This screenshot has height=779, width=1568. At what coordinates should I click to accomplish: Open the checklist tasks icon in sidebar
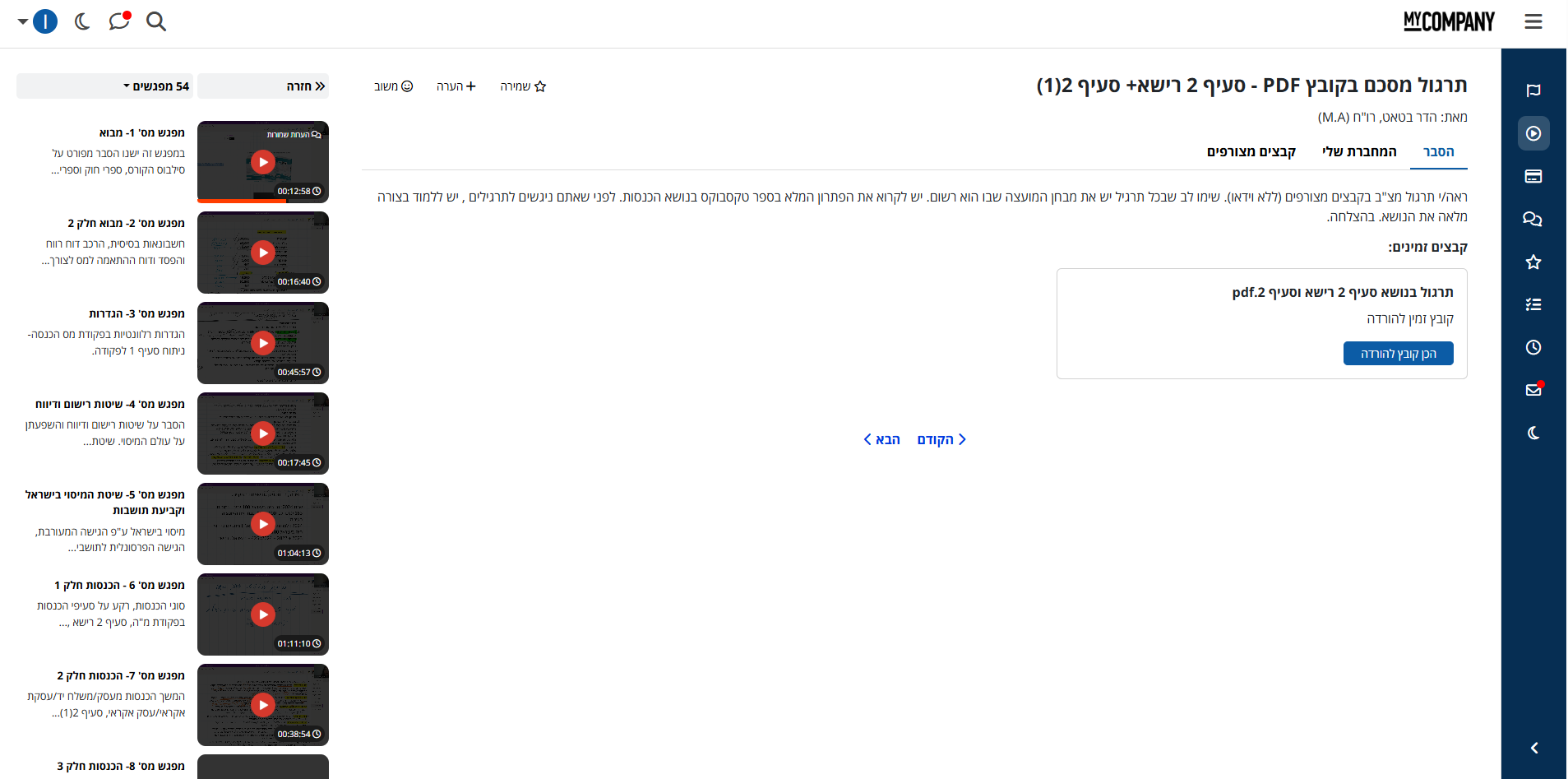pyautogui.click(x=1533, y=304)
